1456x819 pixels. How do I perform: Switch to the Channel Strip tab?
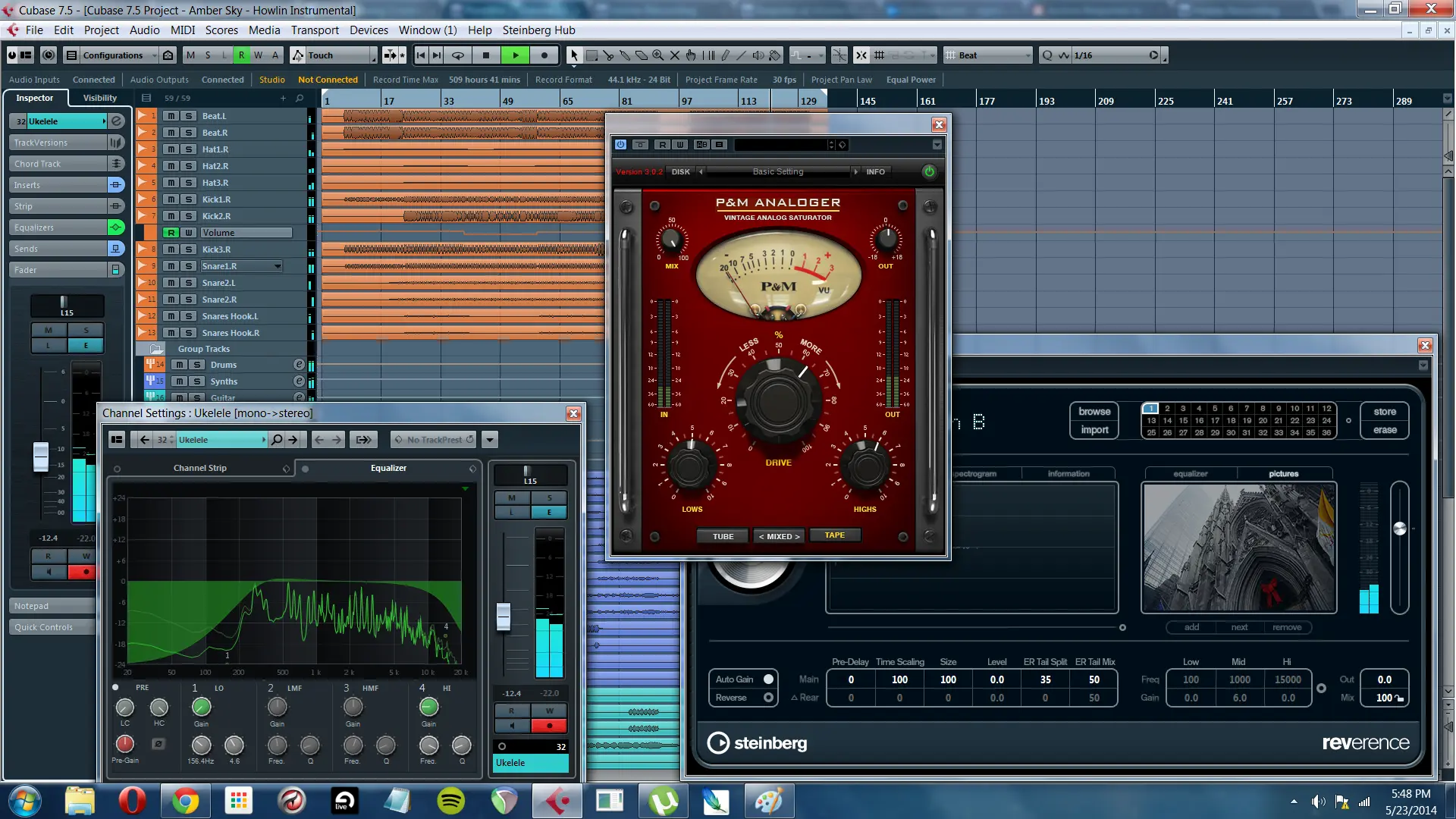200,468
